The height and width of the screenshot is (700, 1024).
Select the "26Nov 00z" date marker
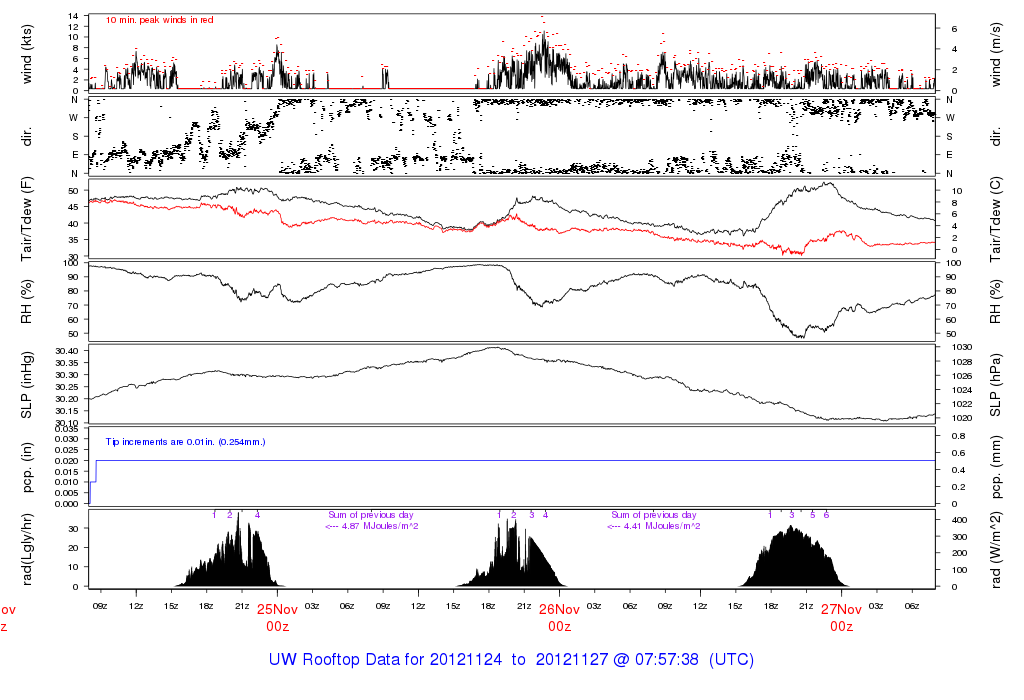pyautogui.click(x=559, y=618)
